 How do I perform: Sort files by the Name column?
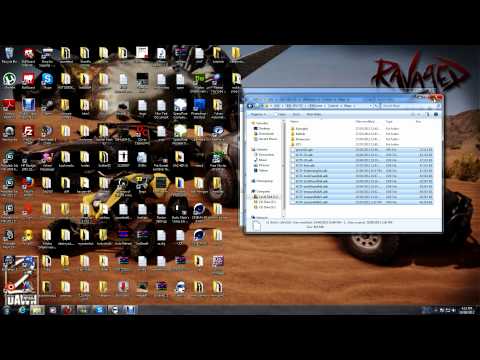294,122
